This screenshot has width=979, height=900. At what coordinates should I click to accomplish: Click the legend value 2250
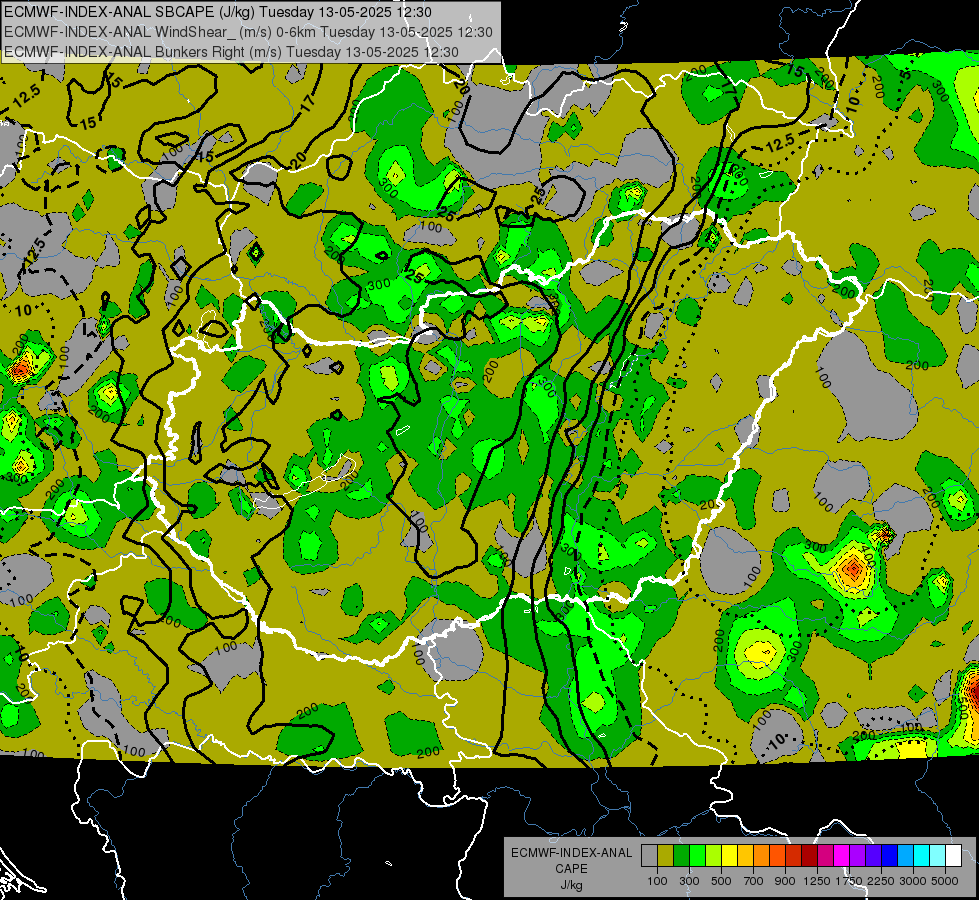881,881
